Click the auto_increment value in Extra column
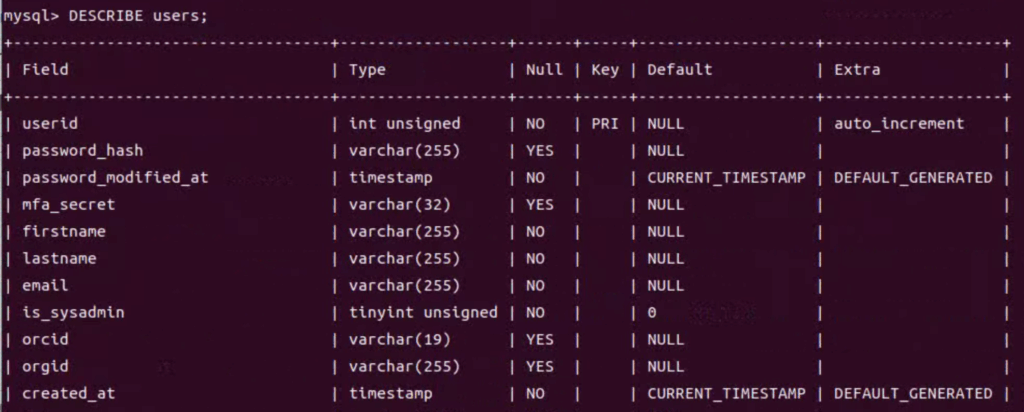 [x=899, y=123]
